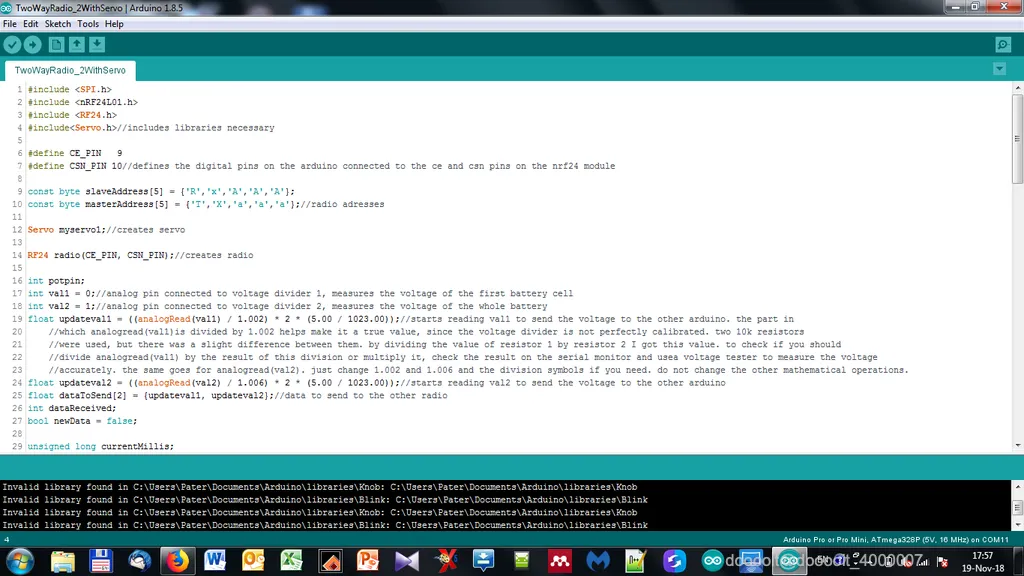Screen dimensions: 1024x576
Task: Open a sketch with the Open arrow icon
Action: pyautogui.click(x=76, y=44)
